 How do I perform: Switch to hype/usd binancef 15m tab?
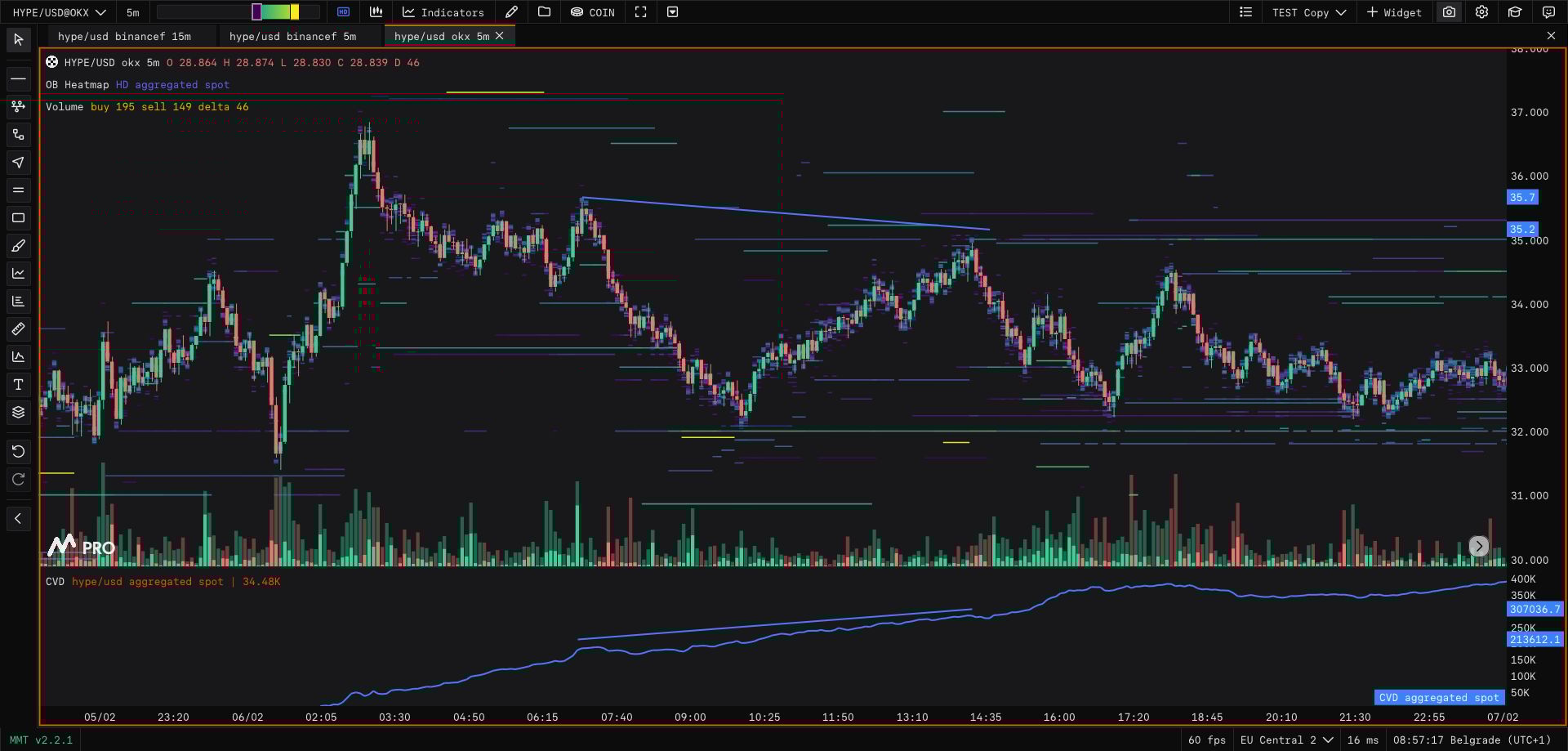(x=124, y=37)
